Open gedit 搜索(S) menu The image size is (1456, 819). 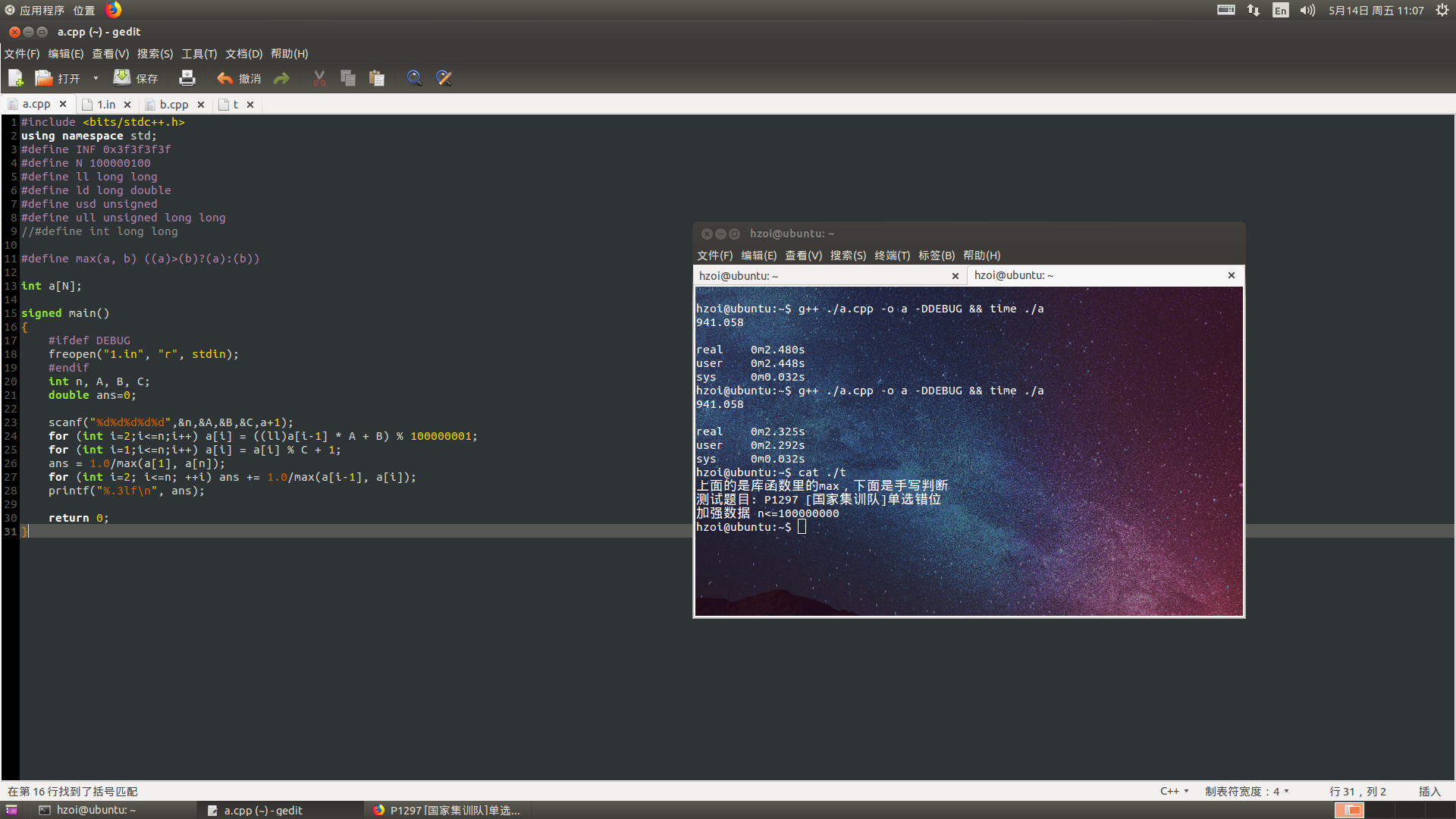coord(155,54)
